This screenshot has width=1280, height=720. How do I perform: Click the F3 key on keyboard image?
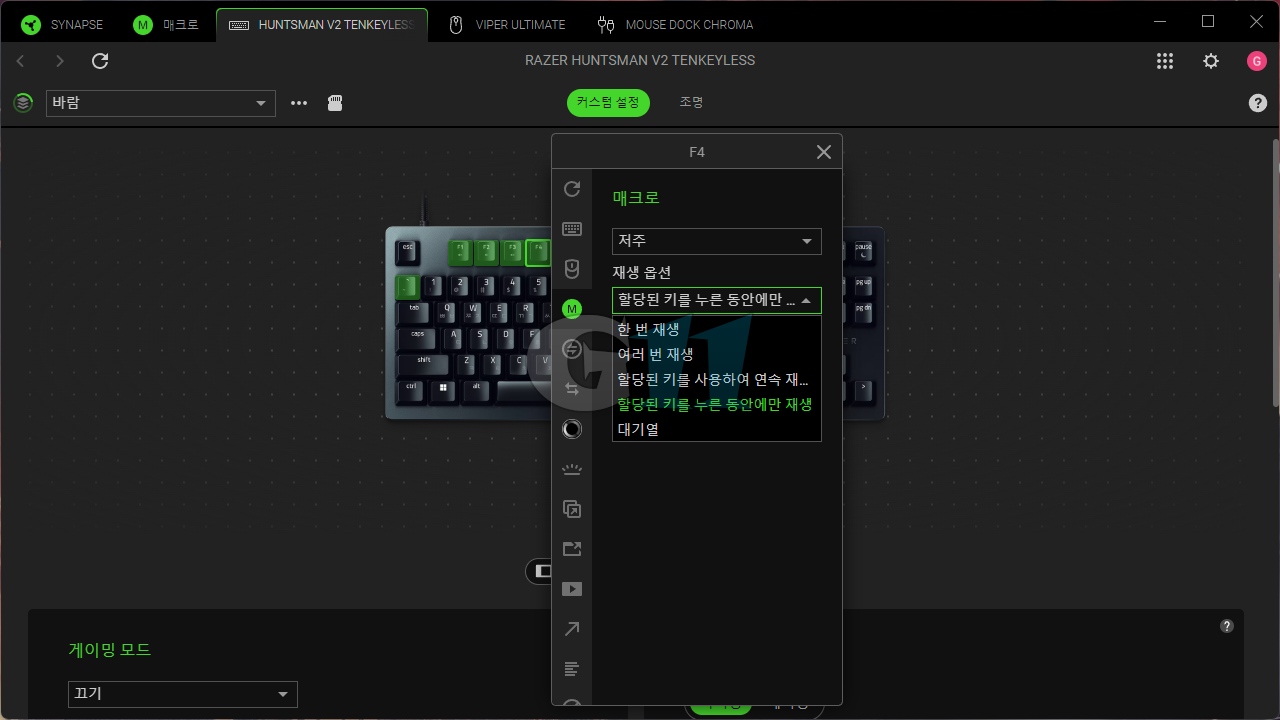[512, 250]
